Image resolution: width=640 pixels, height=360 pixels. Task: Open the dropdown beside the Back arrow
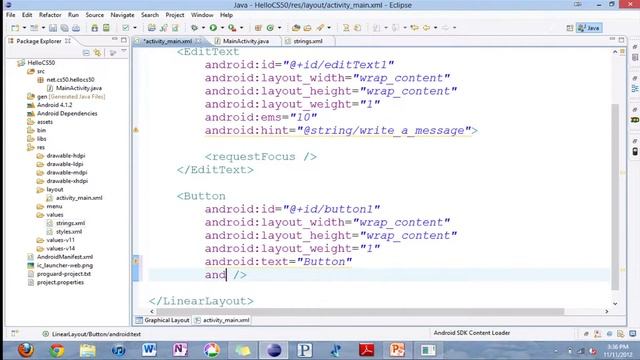click(436, 28)
